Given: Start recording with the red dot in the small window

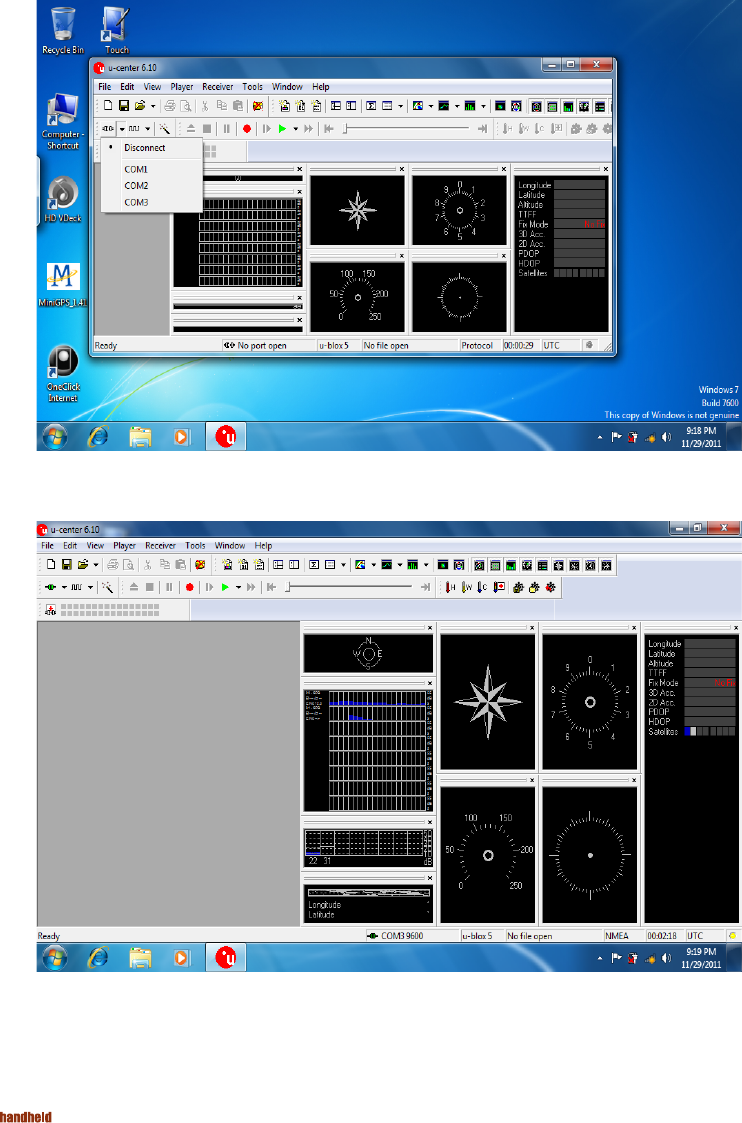Looking at the screenshot, I should (x=246, y=129).
